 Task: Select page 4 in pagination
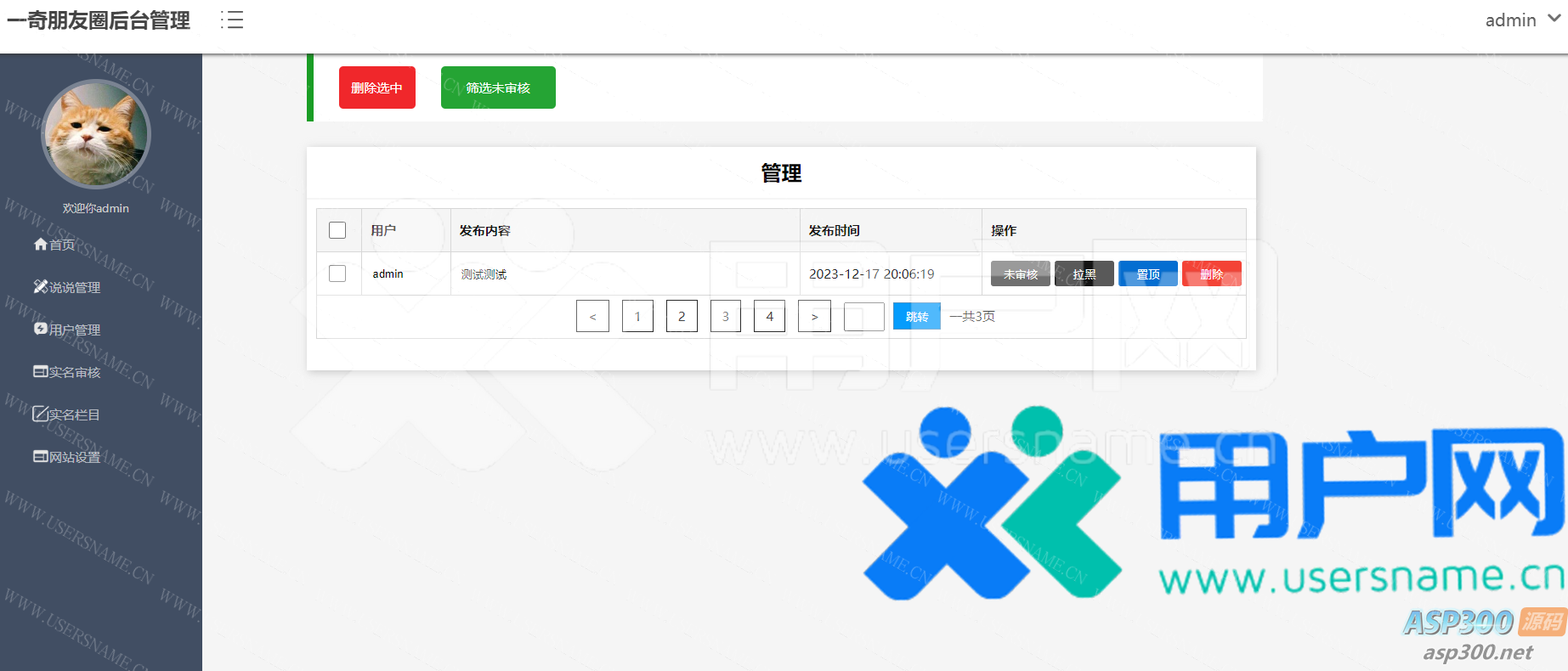pos(770,316)
